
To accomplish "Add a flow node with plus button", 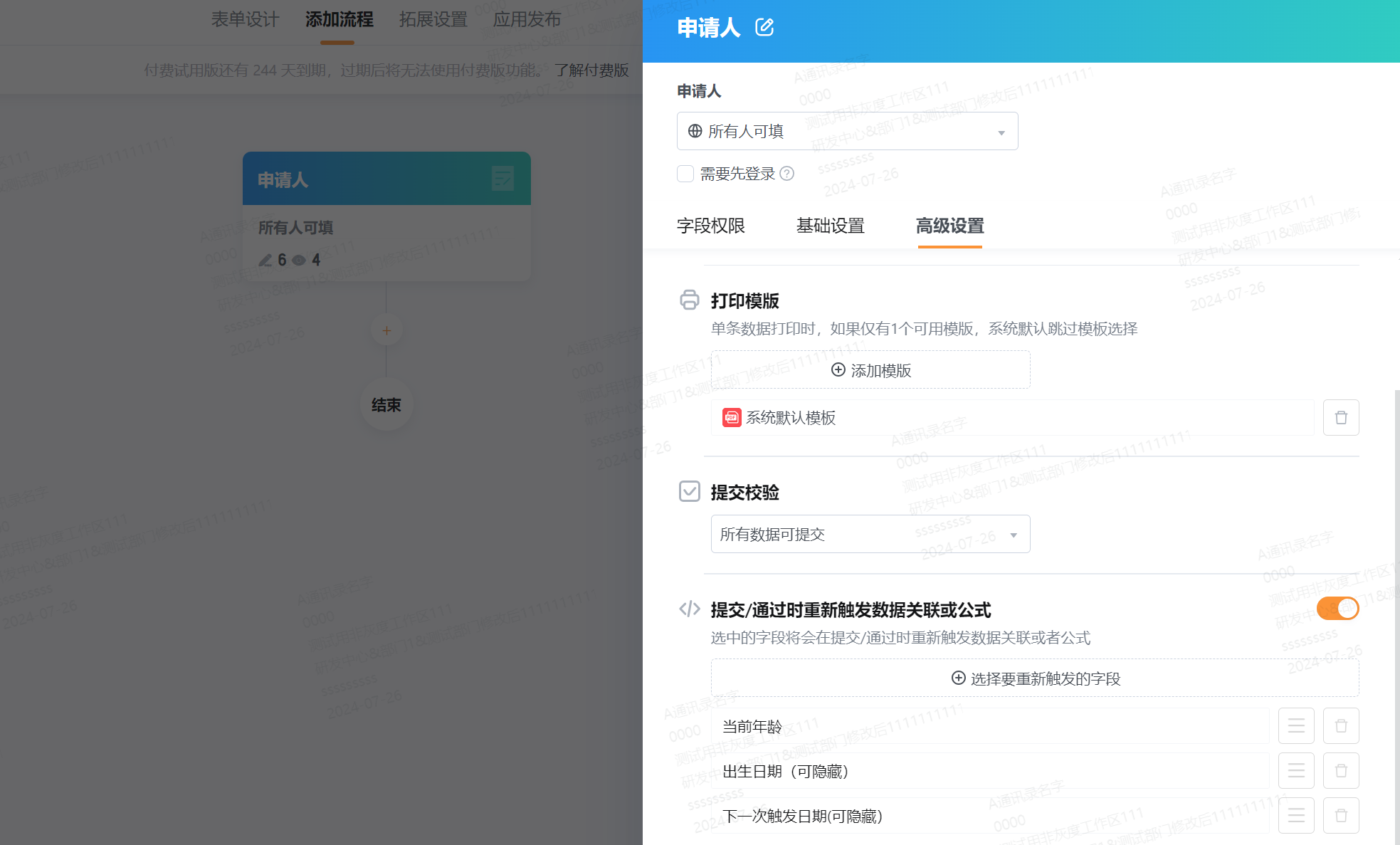I will click(386, 330).
